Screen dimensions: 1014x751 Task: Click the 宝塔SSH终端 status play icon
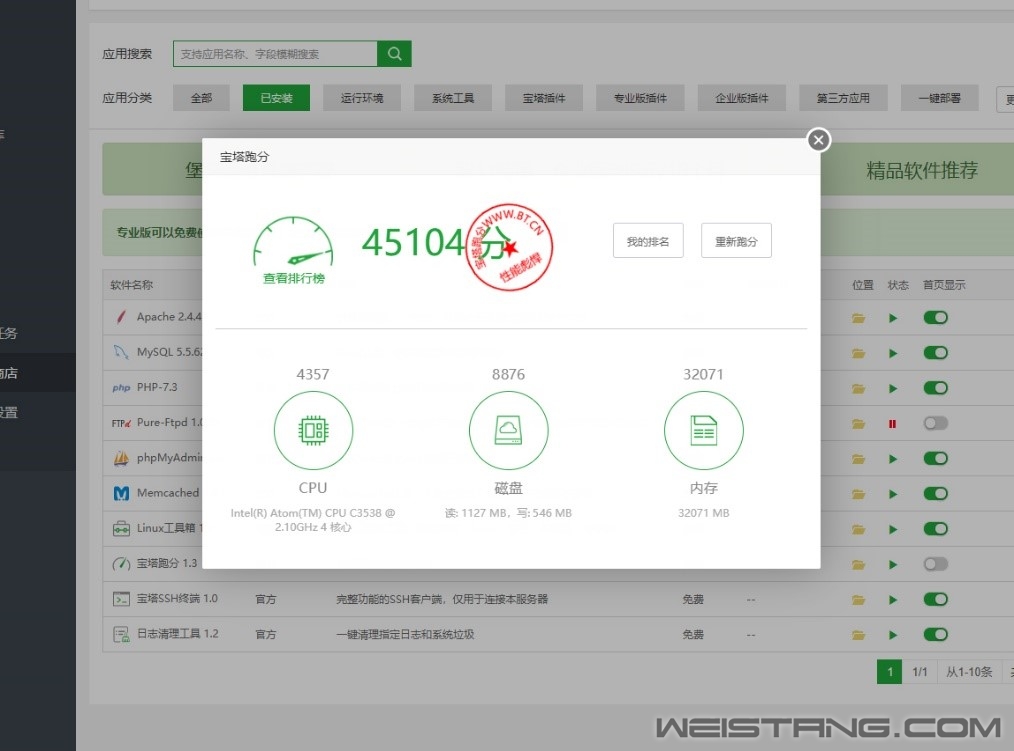[893, 600]
